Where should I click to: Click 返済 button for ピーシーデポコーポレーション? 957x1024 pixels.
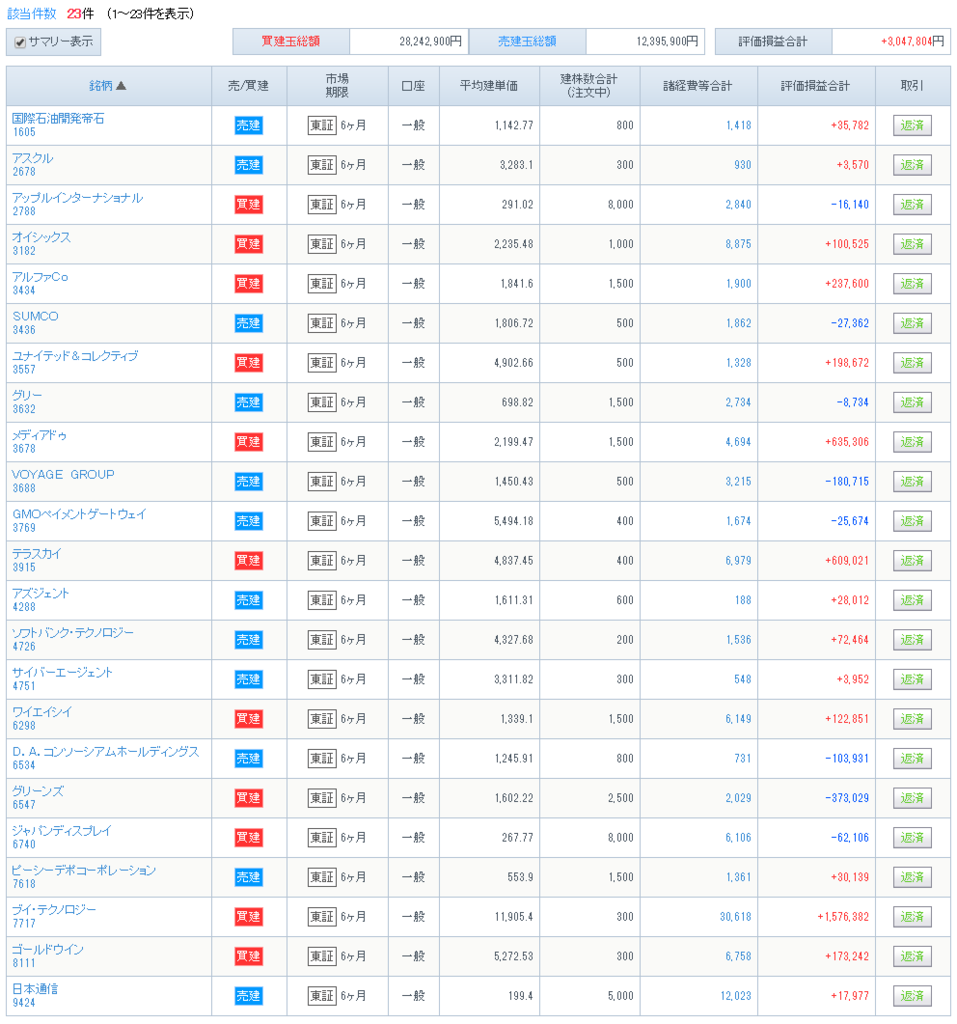coord(912,877)
